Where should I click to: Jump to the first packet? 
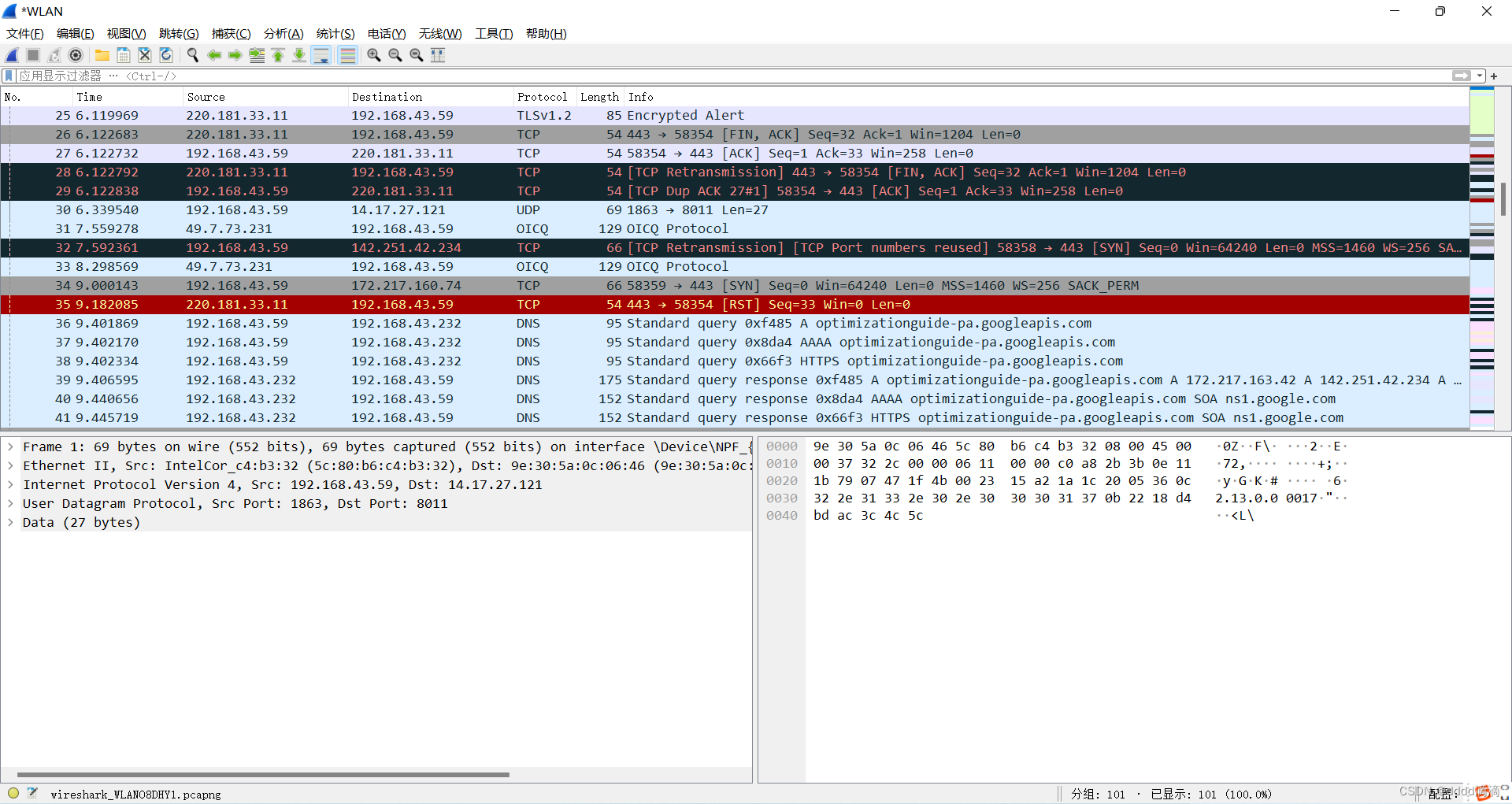(x=278, y=55)
